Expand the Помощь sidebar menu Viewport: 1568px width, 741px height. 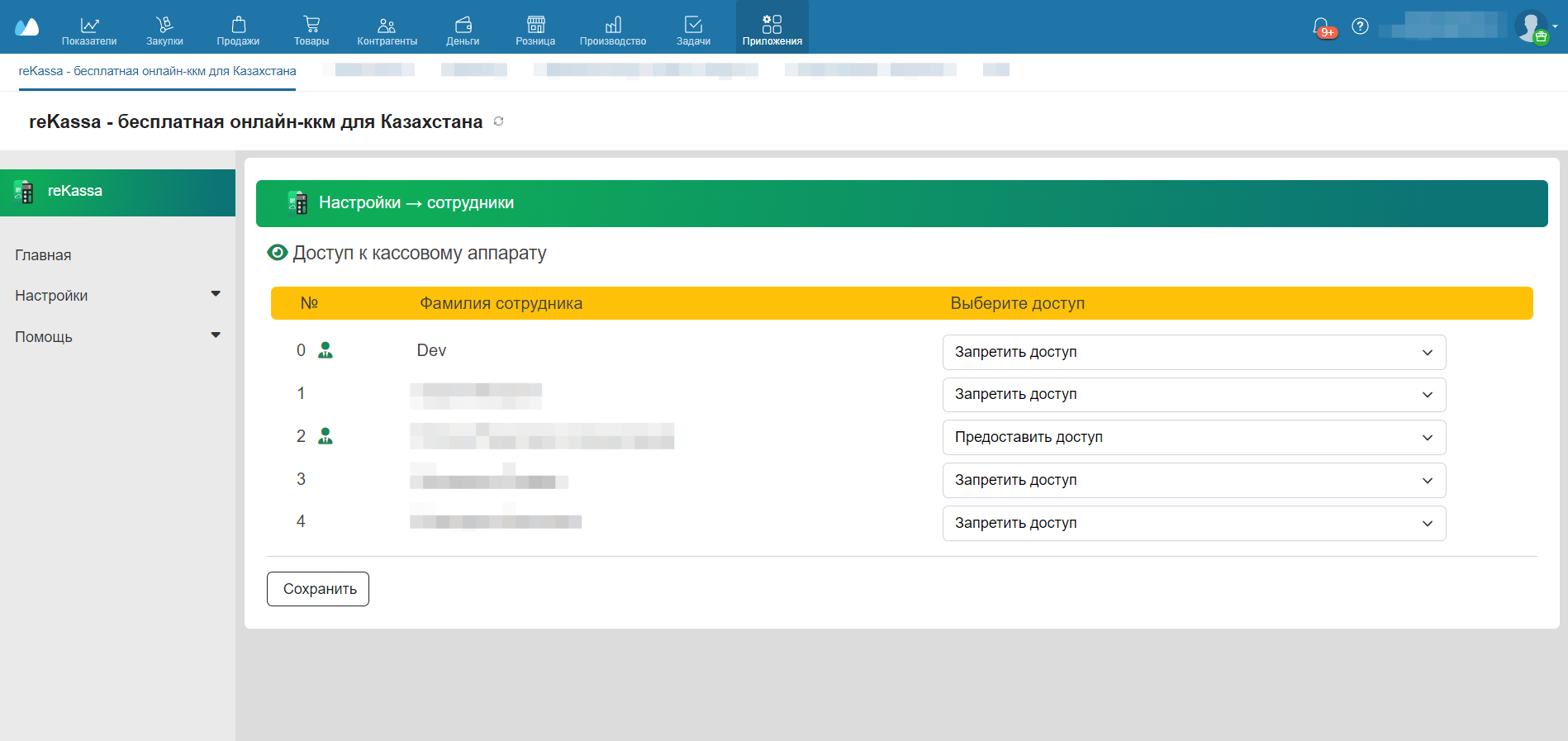pos(117,337)
